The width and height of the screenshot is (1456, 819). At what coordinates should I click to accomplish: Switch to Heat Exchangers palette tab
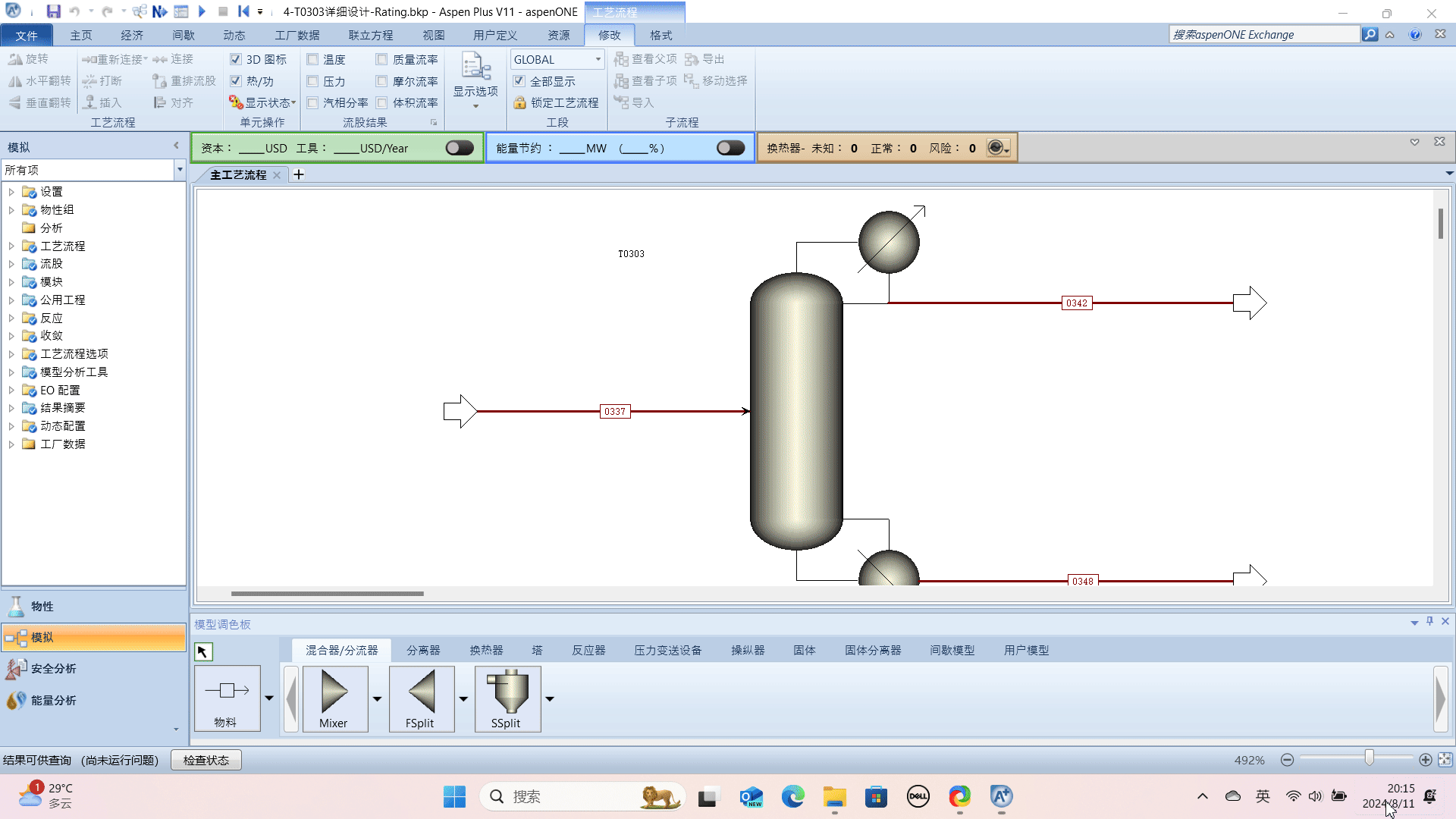pyautogui.click(x=486, y=650)
